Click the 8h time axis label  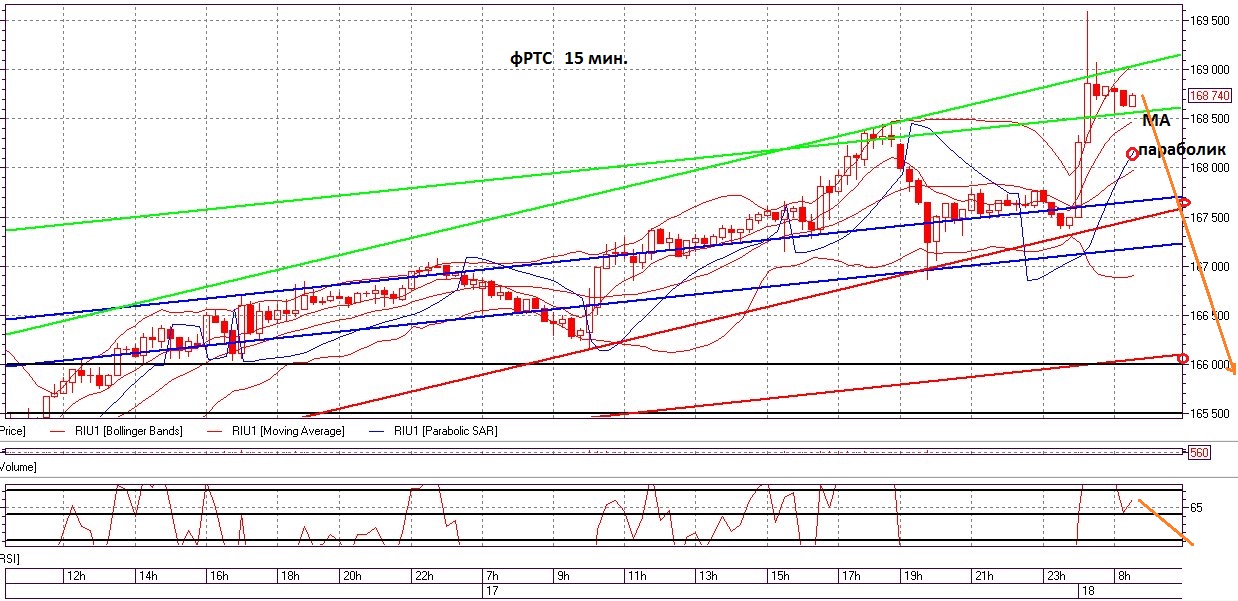click(x=1124, y=576)
